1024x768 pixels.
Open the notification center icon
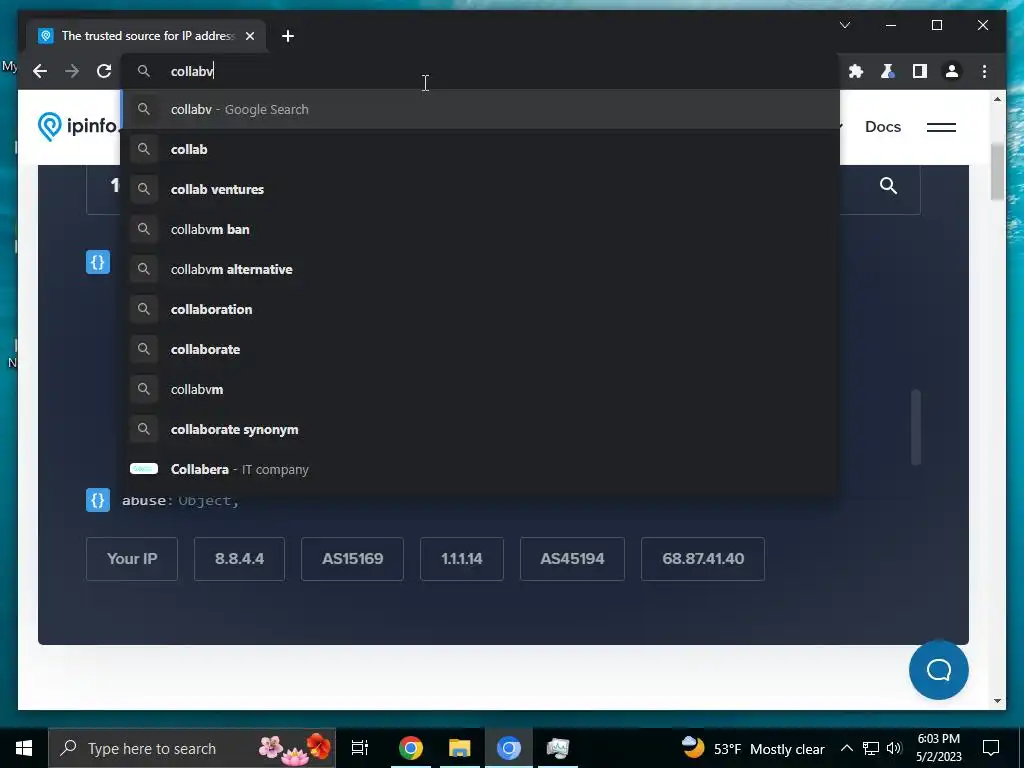[991, 748]
